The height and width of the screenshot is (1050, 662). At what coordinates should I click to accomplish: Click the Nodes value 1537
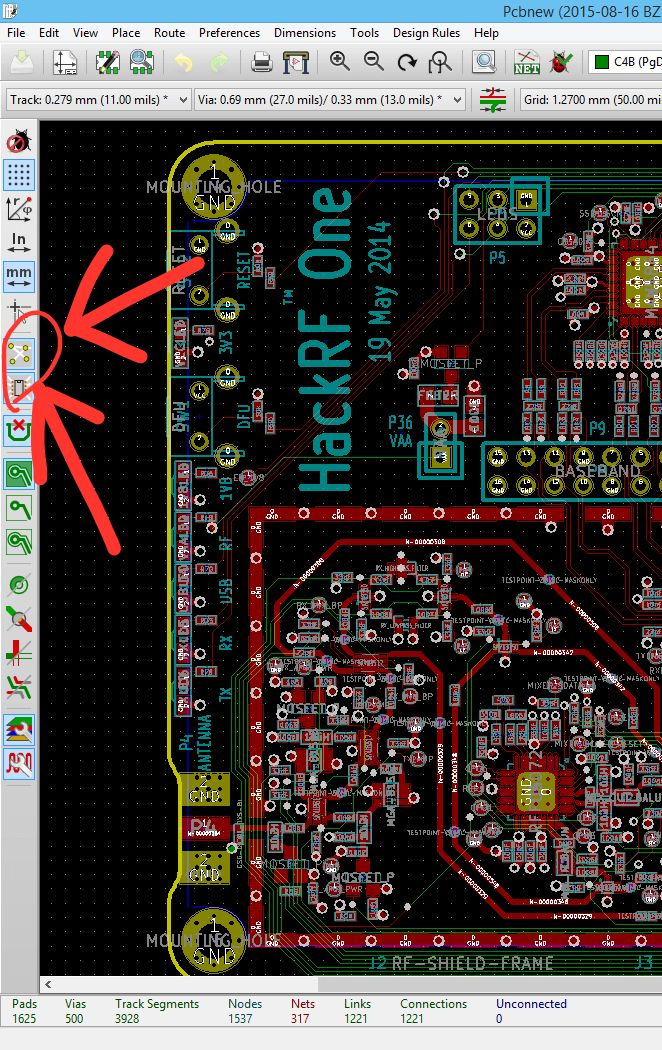[240, 1019]
